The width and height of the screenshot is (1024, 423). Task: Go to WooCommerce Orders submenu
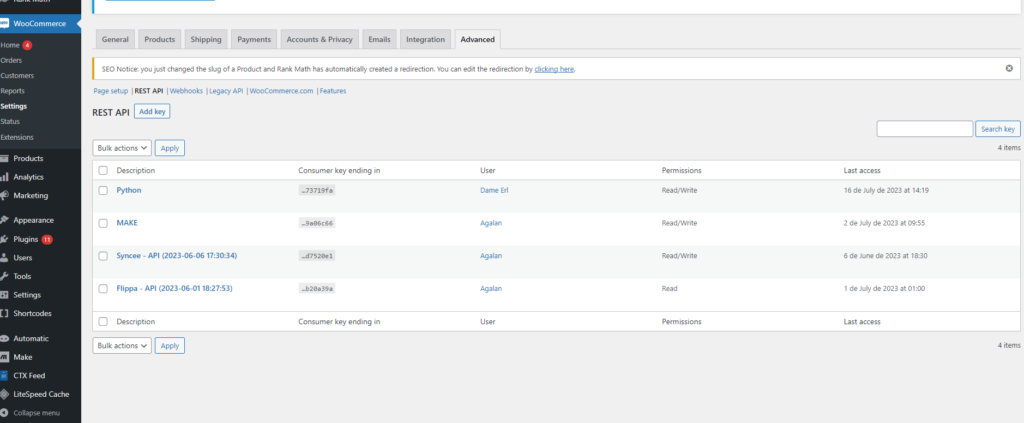[11, 60]
